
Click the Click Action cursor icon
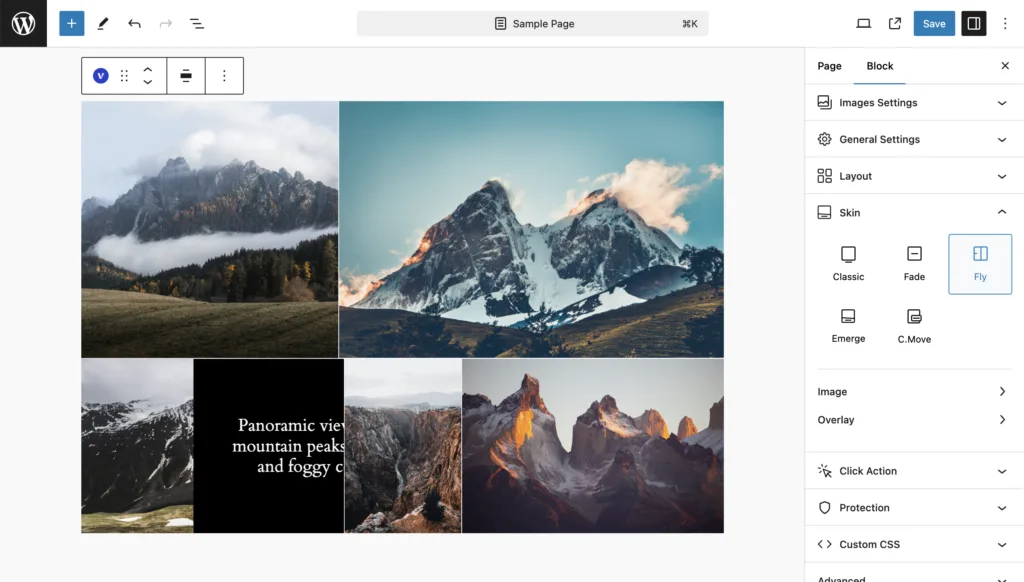pyautogui.click(x=824, y=471)
